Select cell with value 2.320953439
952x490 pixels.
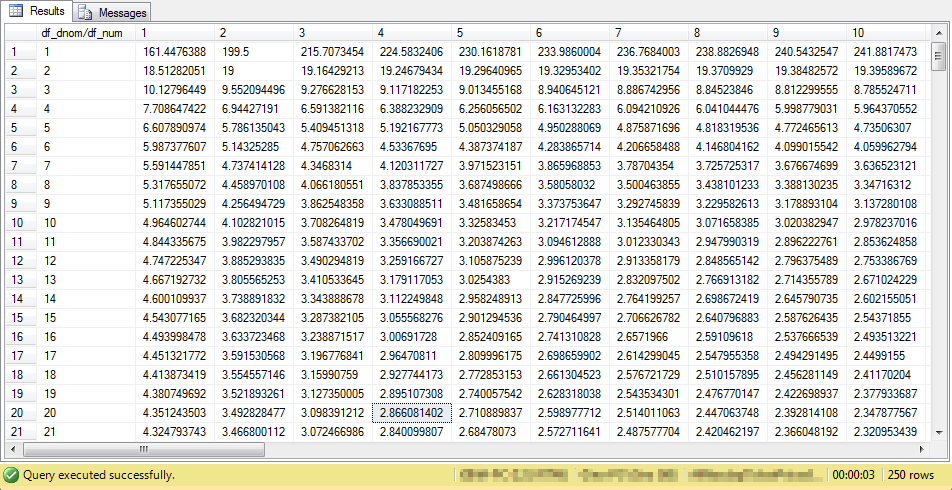888,432
